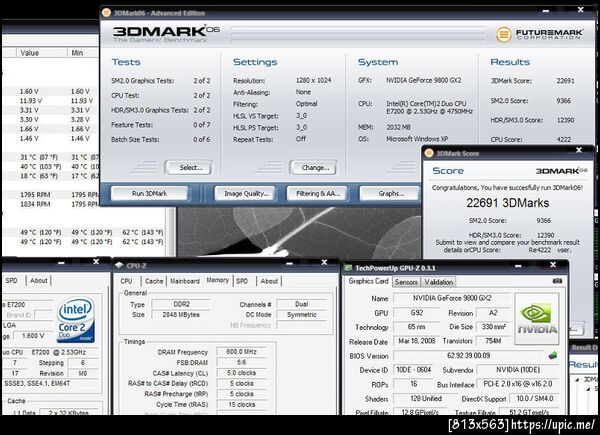Click the GPU-Z screenshot camera icon
Viewport: 600px width, 435px height.
click(x=558, y=281)
